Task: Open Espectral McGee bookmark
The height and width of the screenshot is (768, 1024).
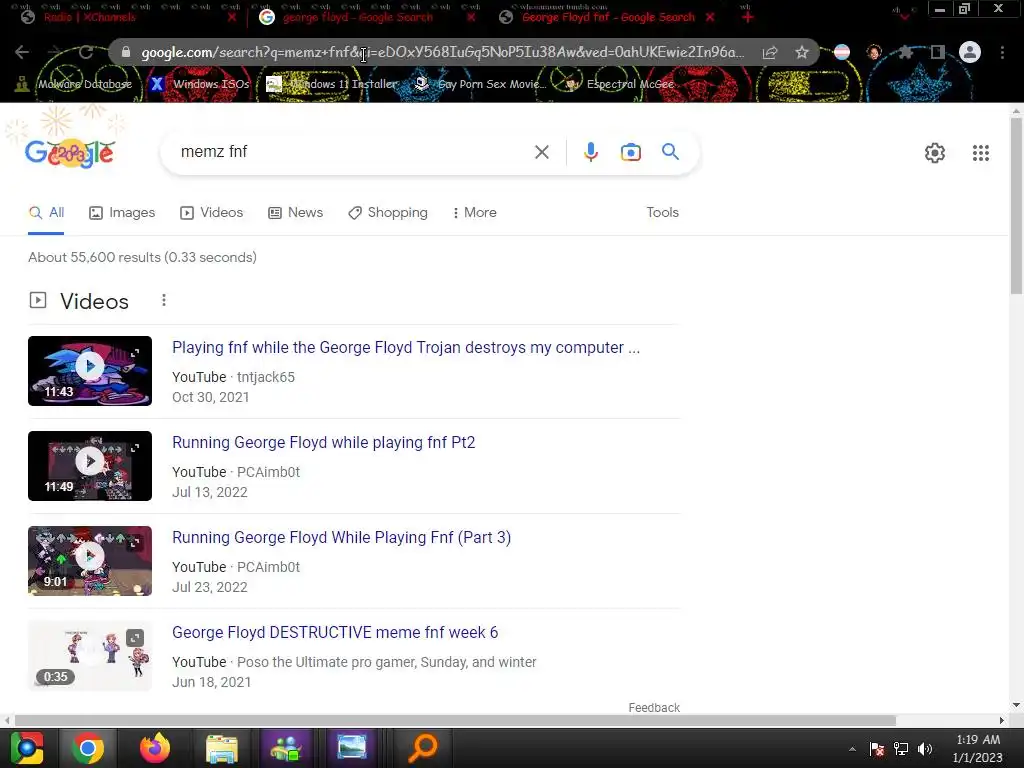Action: tap(619, 84)
